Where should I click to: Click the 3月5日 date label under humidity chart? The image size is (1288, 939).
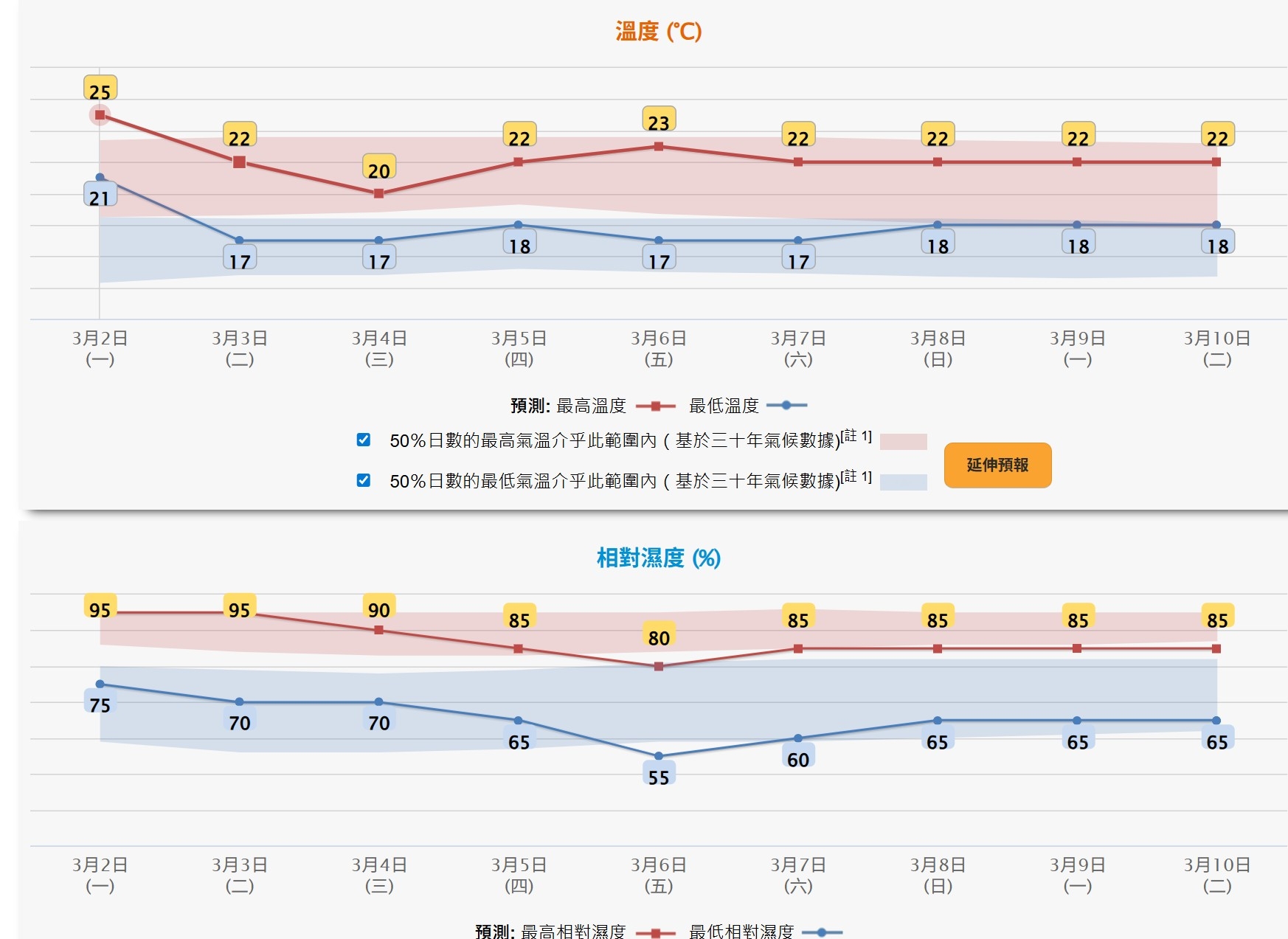[x=519, y=875]
